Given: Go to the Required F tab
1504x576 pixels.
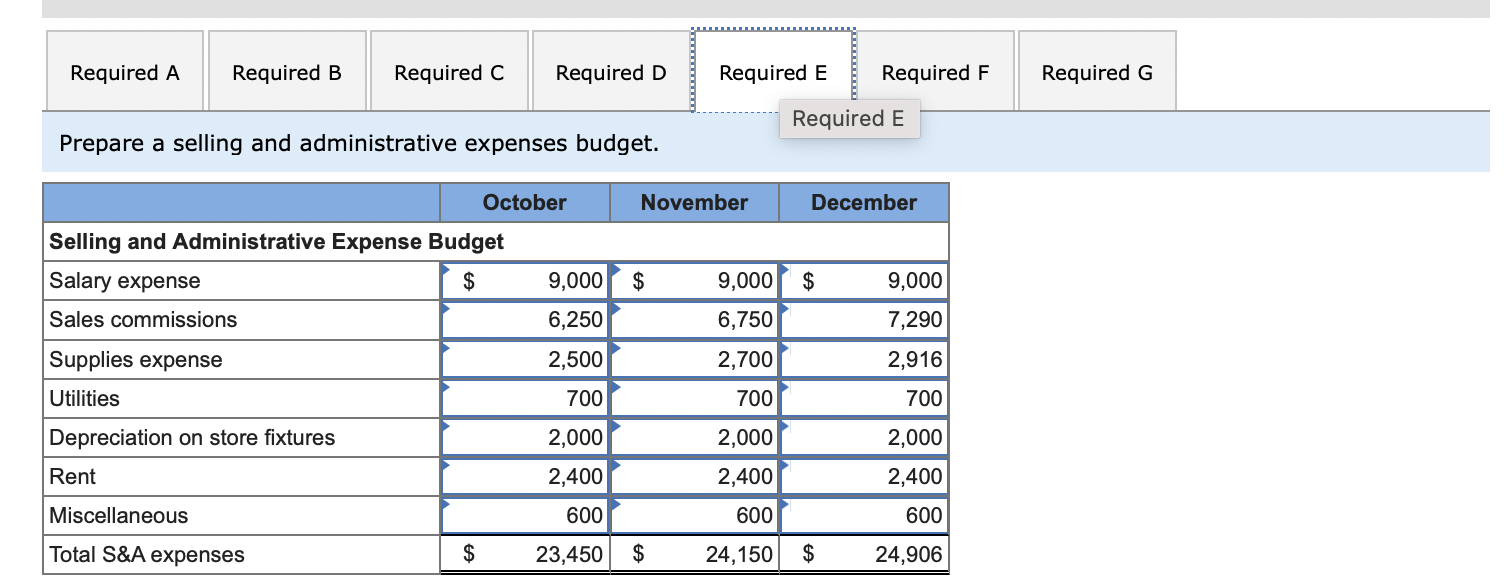Looking at the screenshot, I should (x=936, y=71).
